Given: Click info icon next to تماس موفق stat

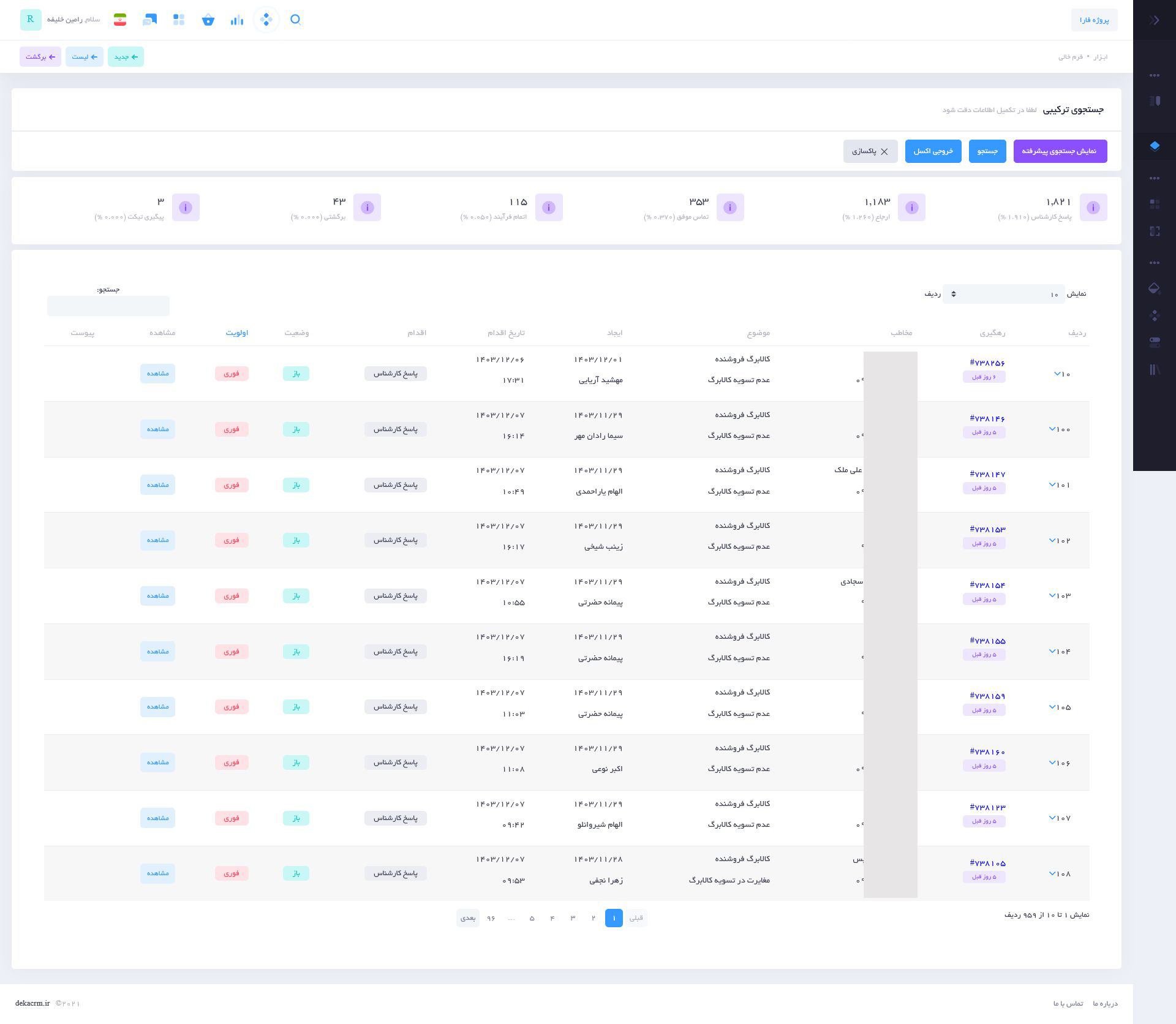Looking at the screenshot, I should point(730,208).
